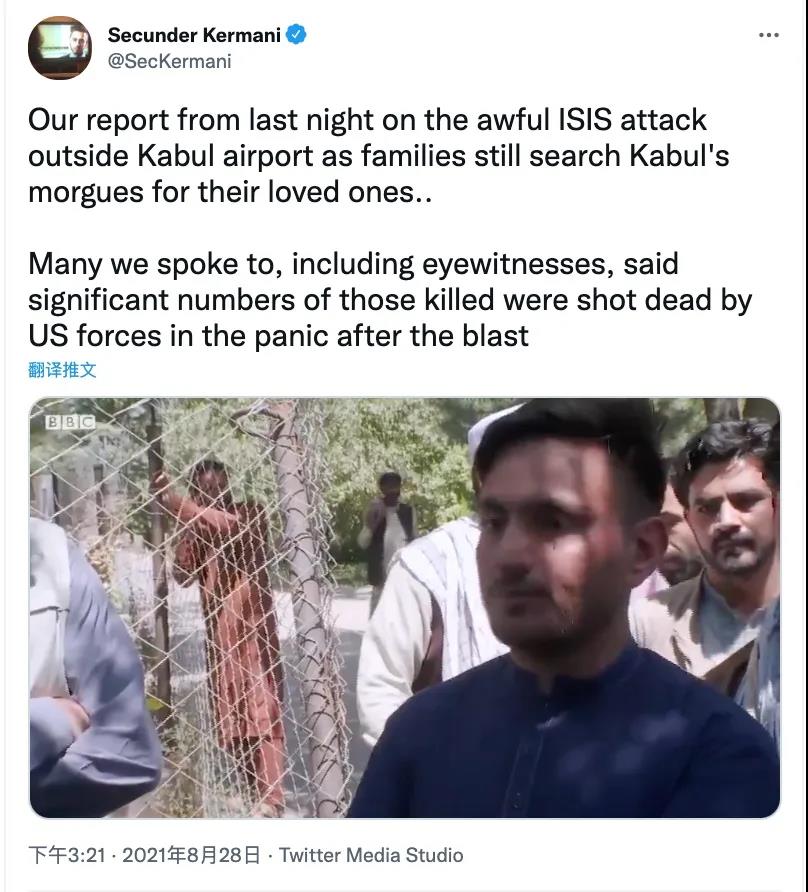Click the blue verified badge beside Secunder Kermani
The height and width of the screenshot is (892, 808).
click(x=296, y=35)
